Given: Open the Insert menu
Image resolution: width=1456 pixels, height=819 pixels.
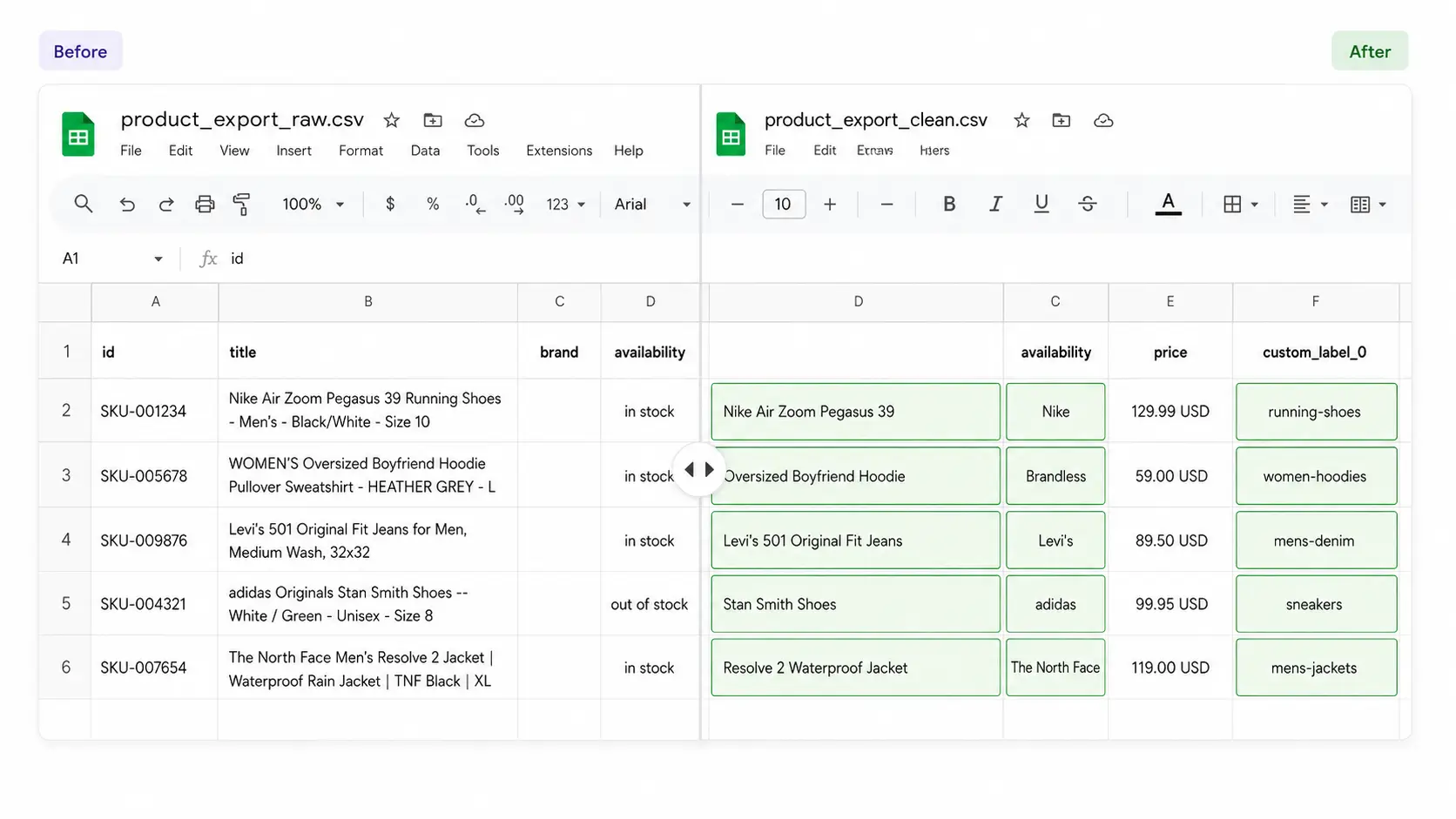Looking at the screenshot, I should coord(293,151).
